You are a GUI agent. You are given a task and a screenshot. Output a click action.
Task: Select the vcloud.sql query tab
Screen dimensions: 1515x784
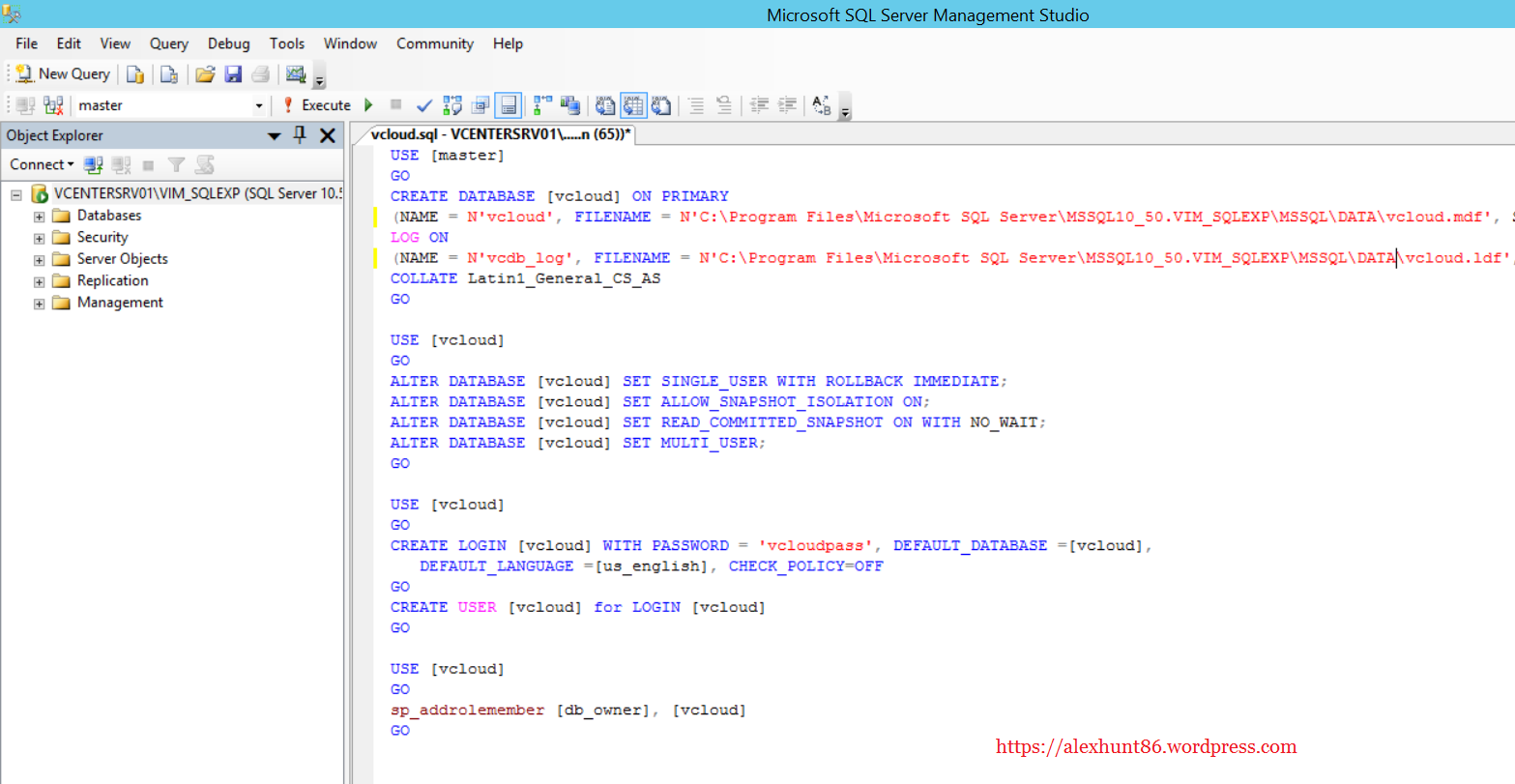pos(501,135)
